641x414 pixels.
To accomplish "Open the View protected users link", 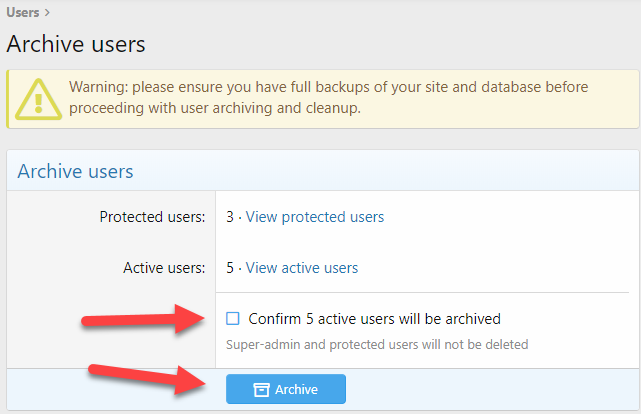I will (315, 217).
